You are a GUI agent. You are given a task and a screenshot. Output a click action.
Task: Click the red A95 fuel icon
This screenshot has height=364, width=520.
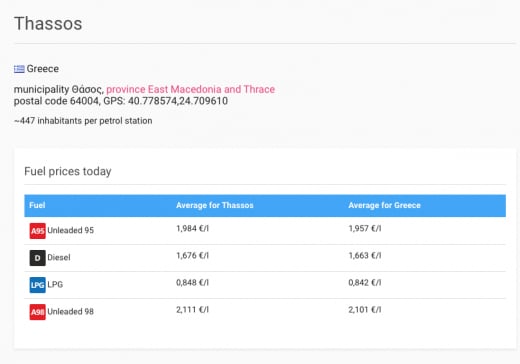point(37,231)
